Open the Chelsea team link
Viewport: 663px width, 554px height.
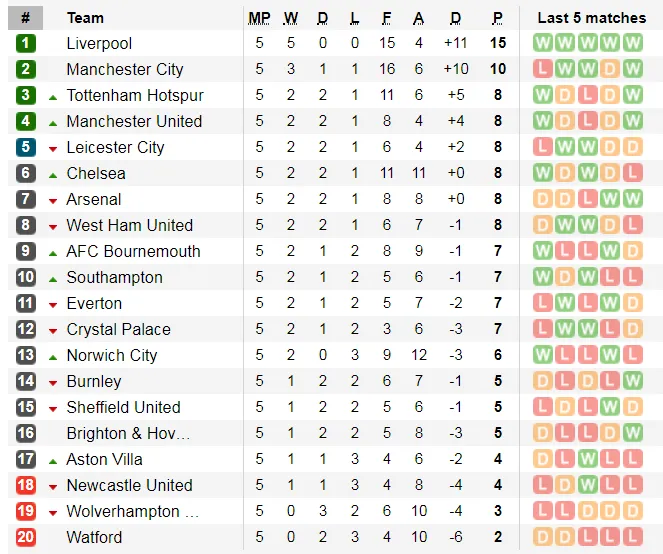pos(96,173)
